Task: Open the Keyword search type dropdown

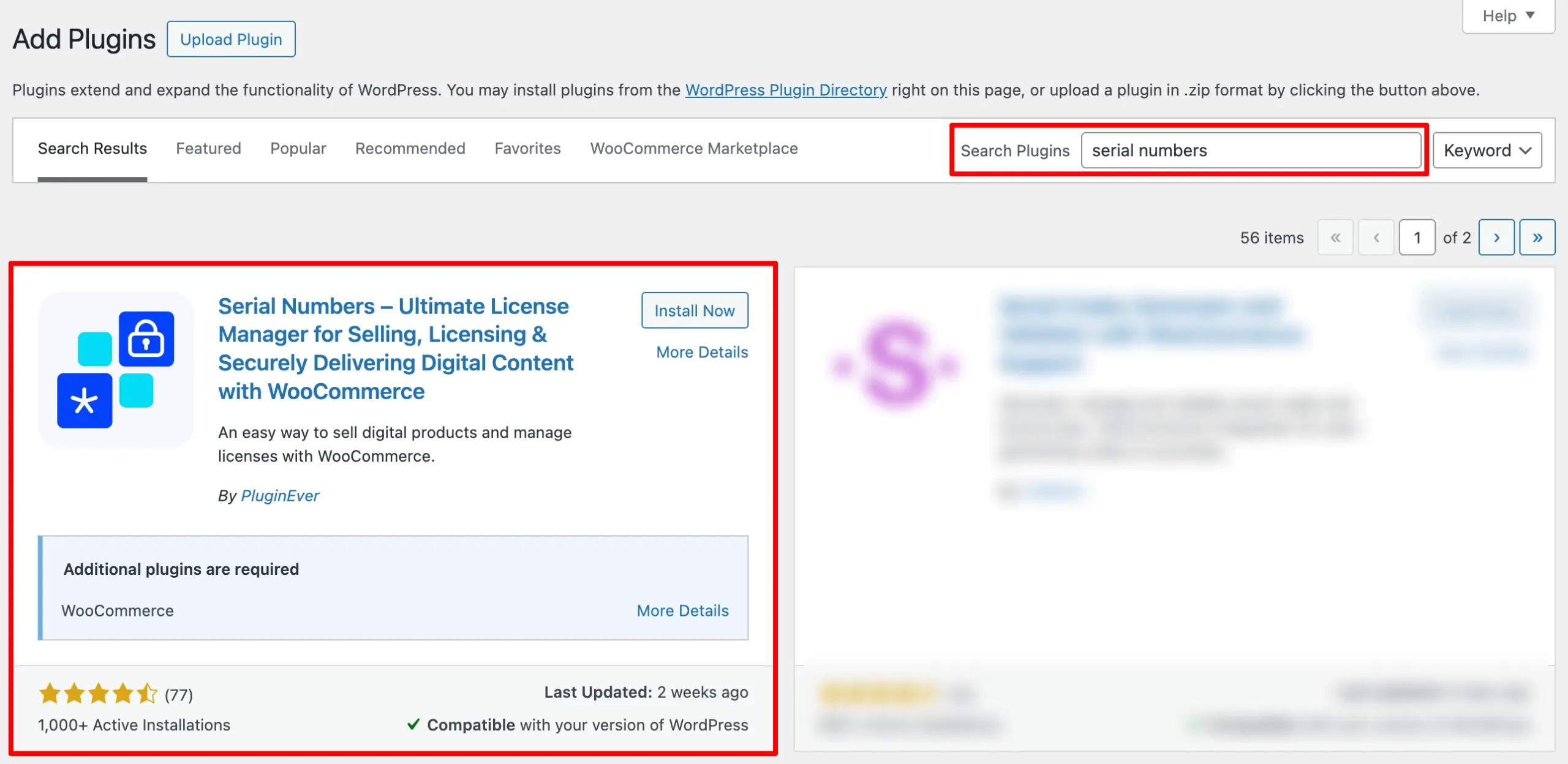Action: [1487, 151]
